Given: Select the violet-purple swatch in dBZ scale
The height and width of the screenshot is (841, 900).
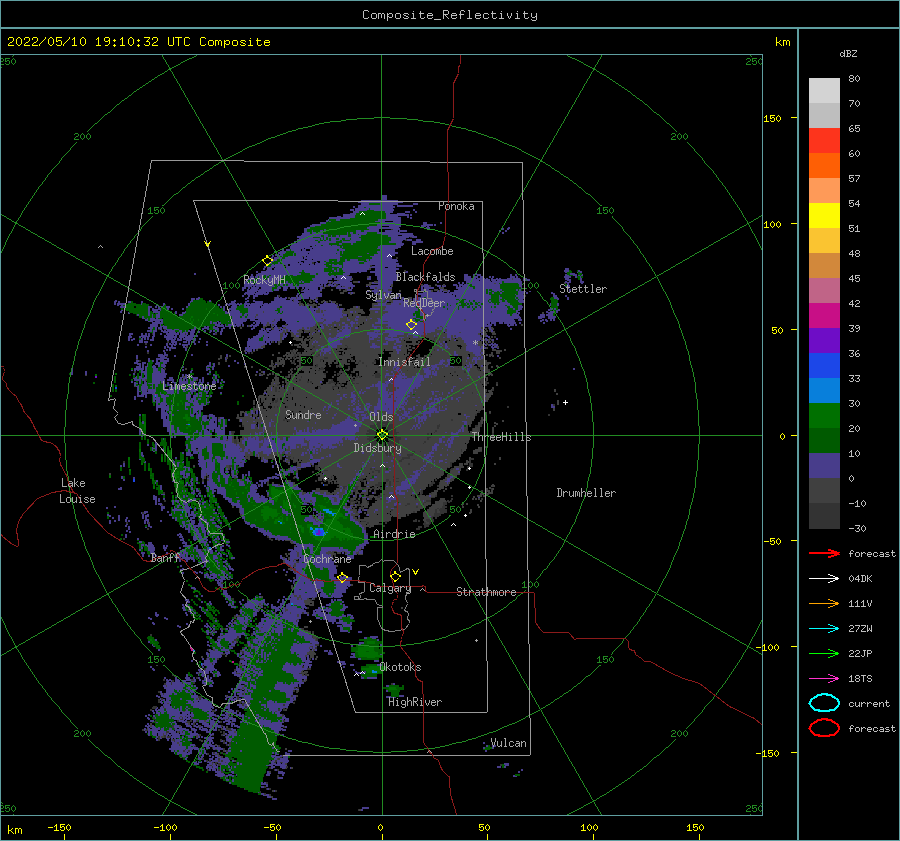Looking at the screenshot, I should pyautogui.click(x=824, y=340).
